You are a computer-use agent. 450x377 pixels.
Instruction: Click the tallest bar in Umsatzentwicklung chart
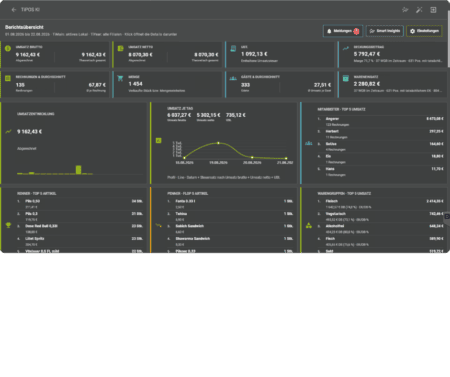[x=78, y=170]
